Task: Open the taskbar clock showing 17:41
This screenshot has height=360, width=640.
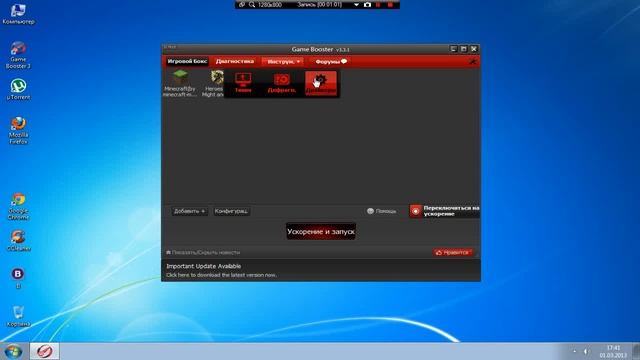Action: (613, 351)
